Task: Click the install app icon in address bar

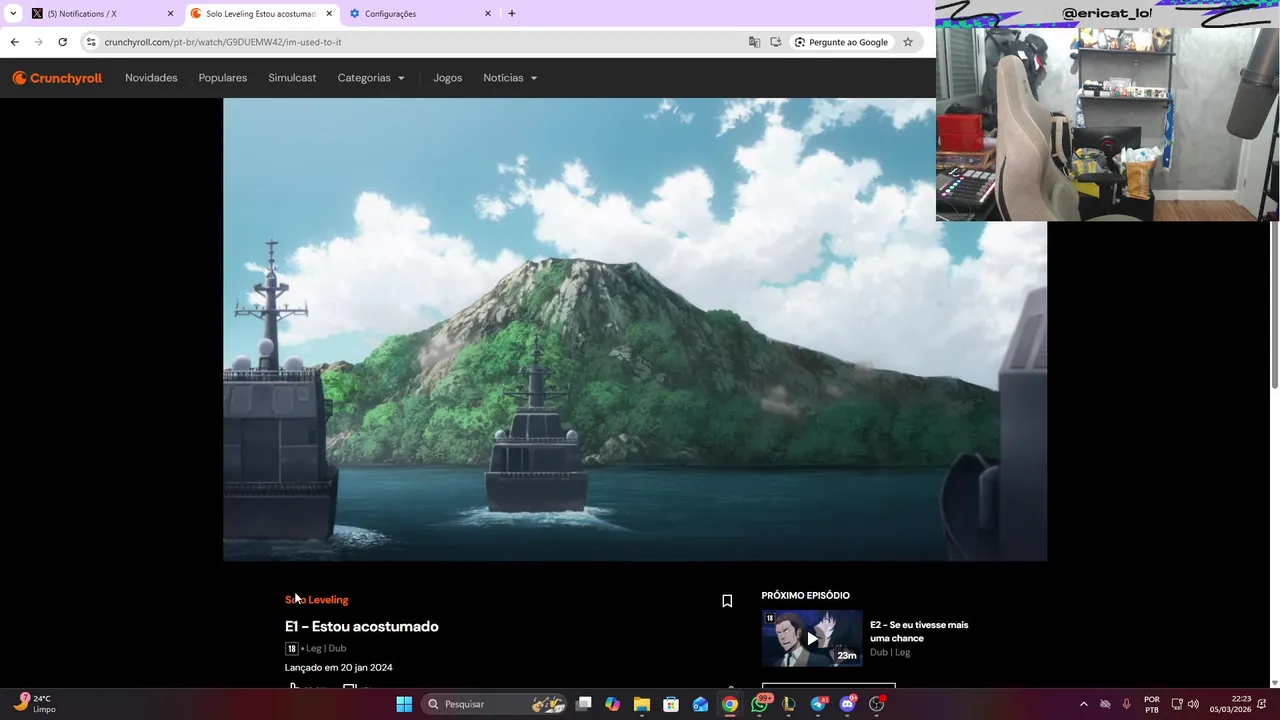Action: 776,42
